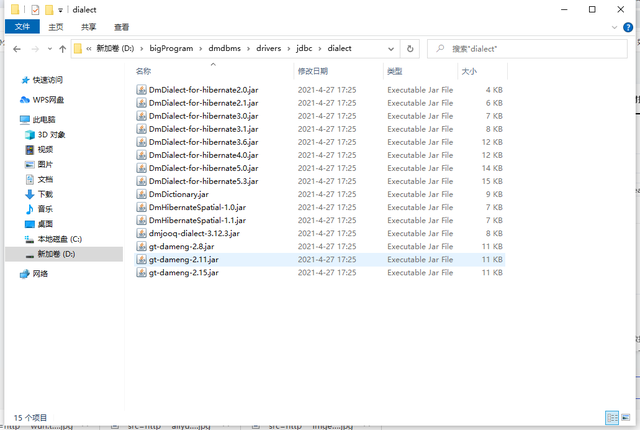Viewport: 640px width, 430px height.
Task: Go back using the back arrow
Action: pyautogui.click(x=17, y=49)
